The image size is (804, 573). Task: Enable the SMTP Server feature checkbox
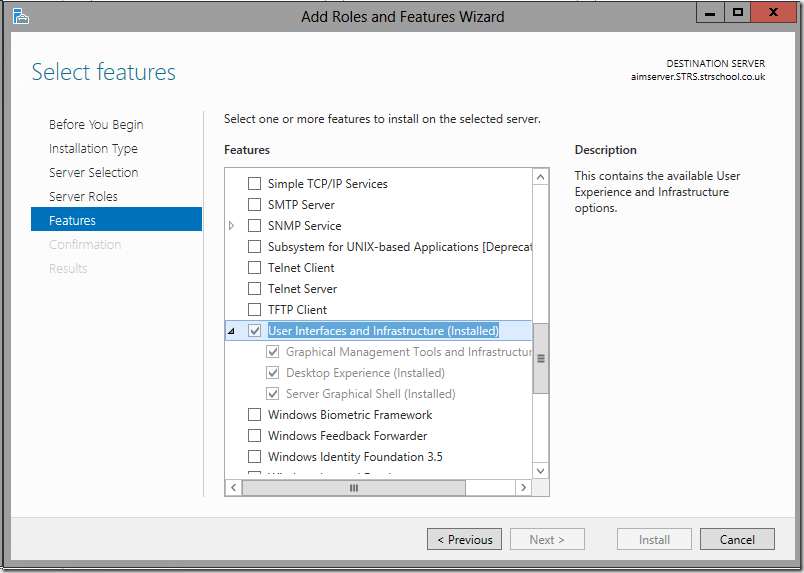coord(254,205)
